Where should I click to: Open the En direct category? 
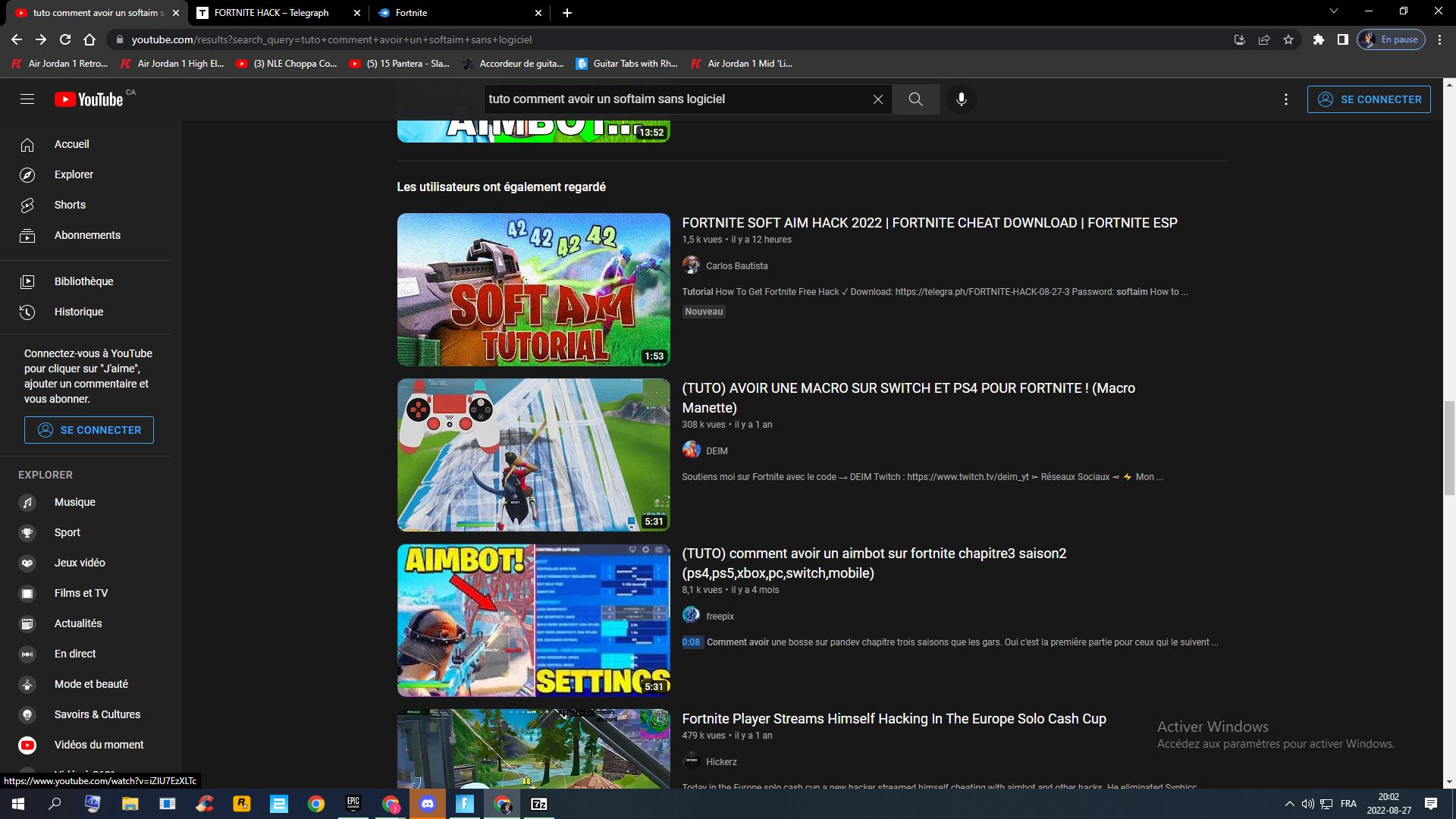coord(75,654)
